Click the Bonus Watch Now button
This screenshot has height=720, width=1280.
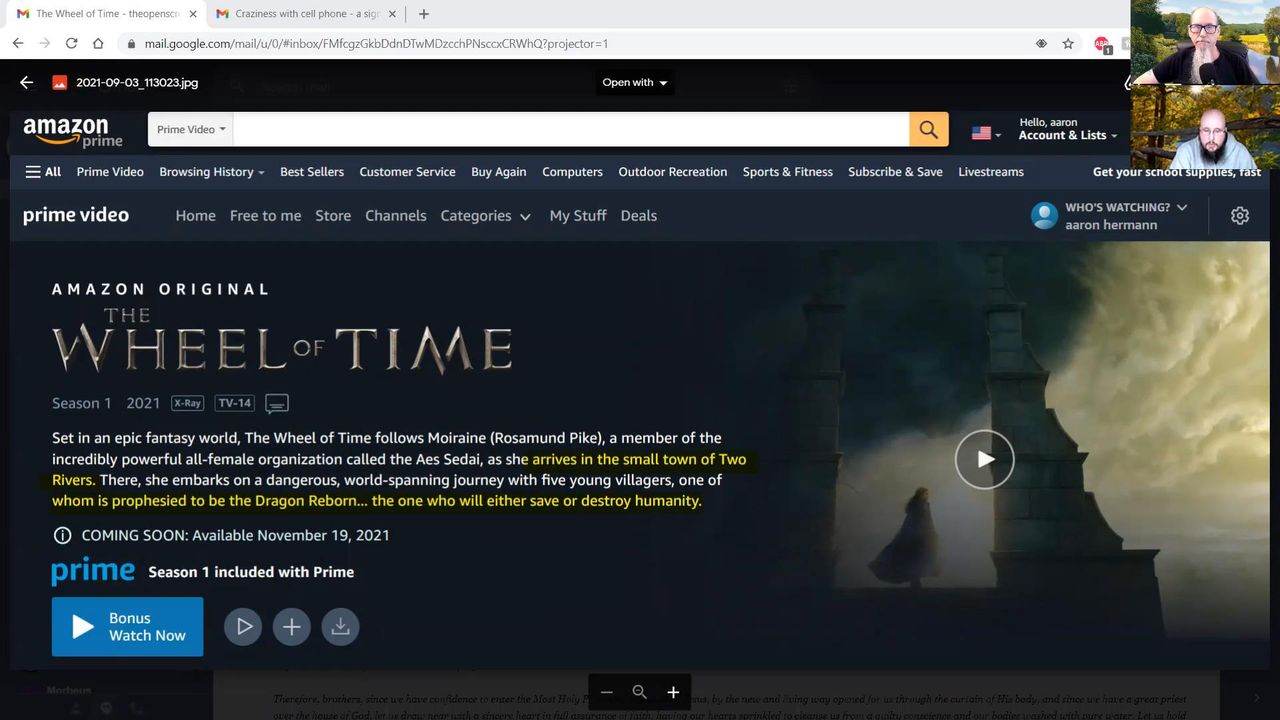(x=127, y=627)
